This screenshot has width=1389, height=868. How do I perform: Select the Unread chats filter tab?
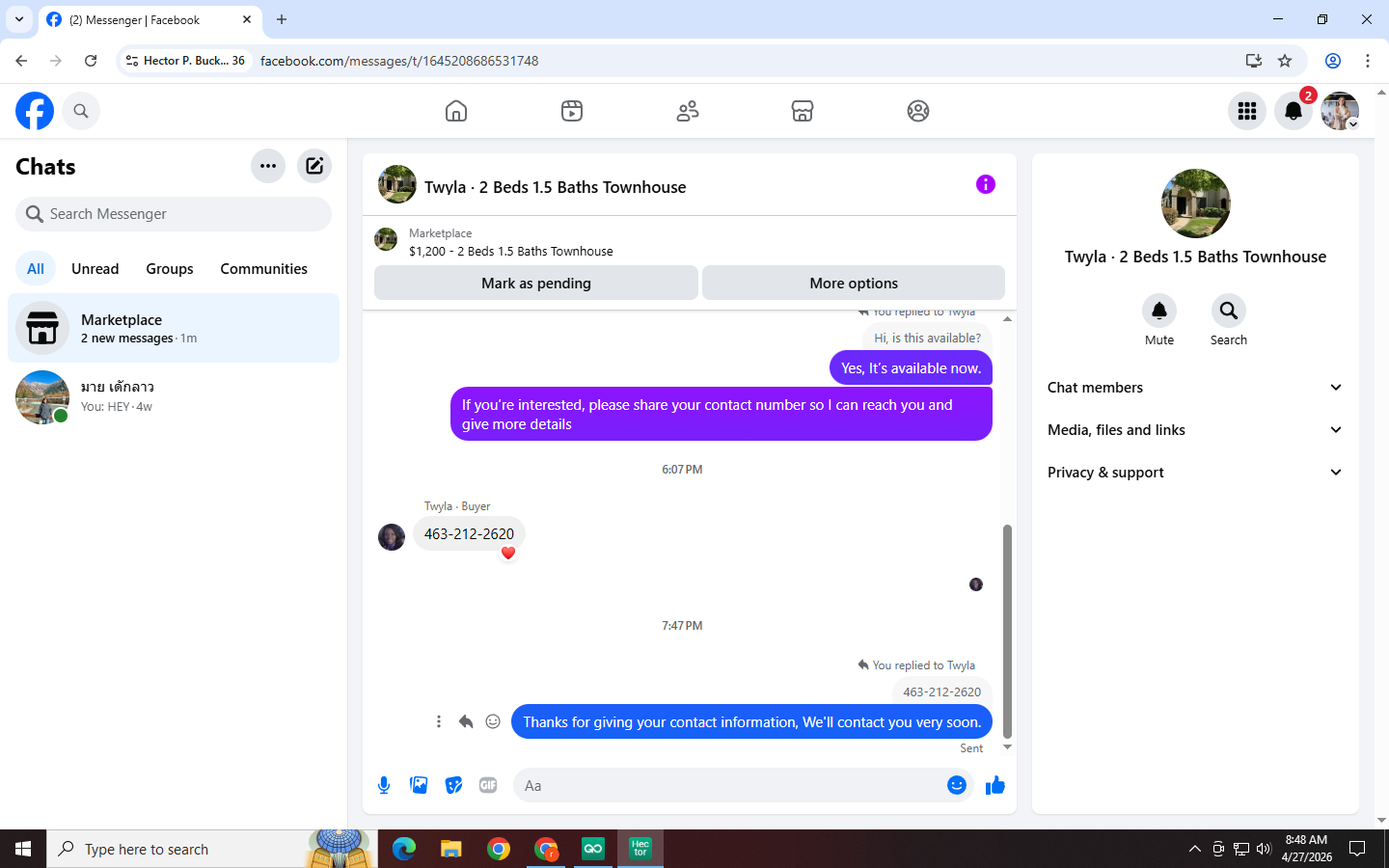pyautogui.click(x=95, y=269)
